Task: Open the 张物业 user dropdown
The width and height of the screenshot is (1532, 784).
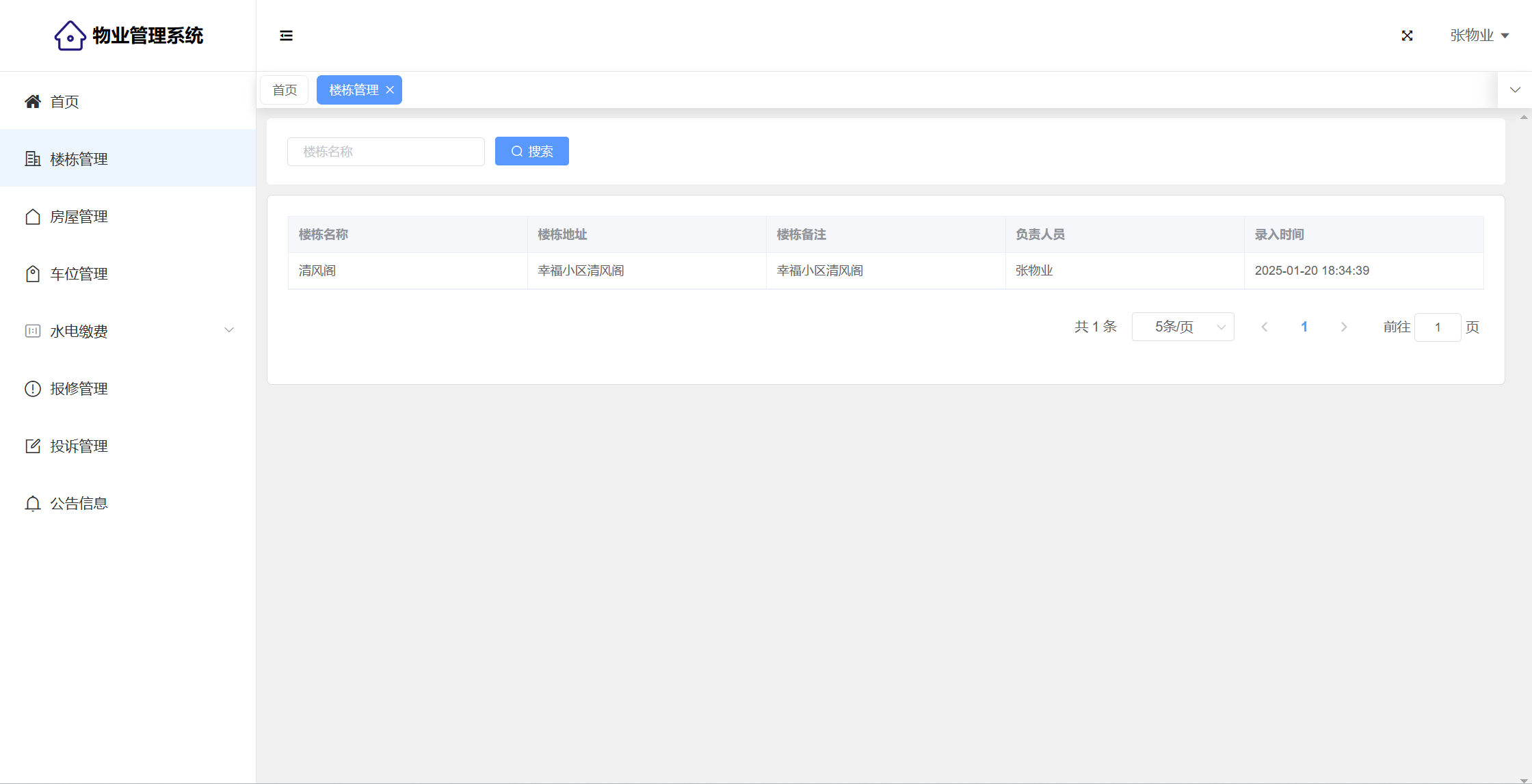Action: click(1479, 36)
